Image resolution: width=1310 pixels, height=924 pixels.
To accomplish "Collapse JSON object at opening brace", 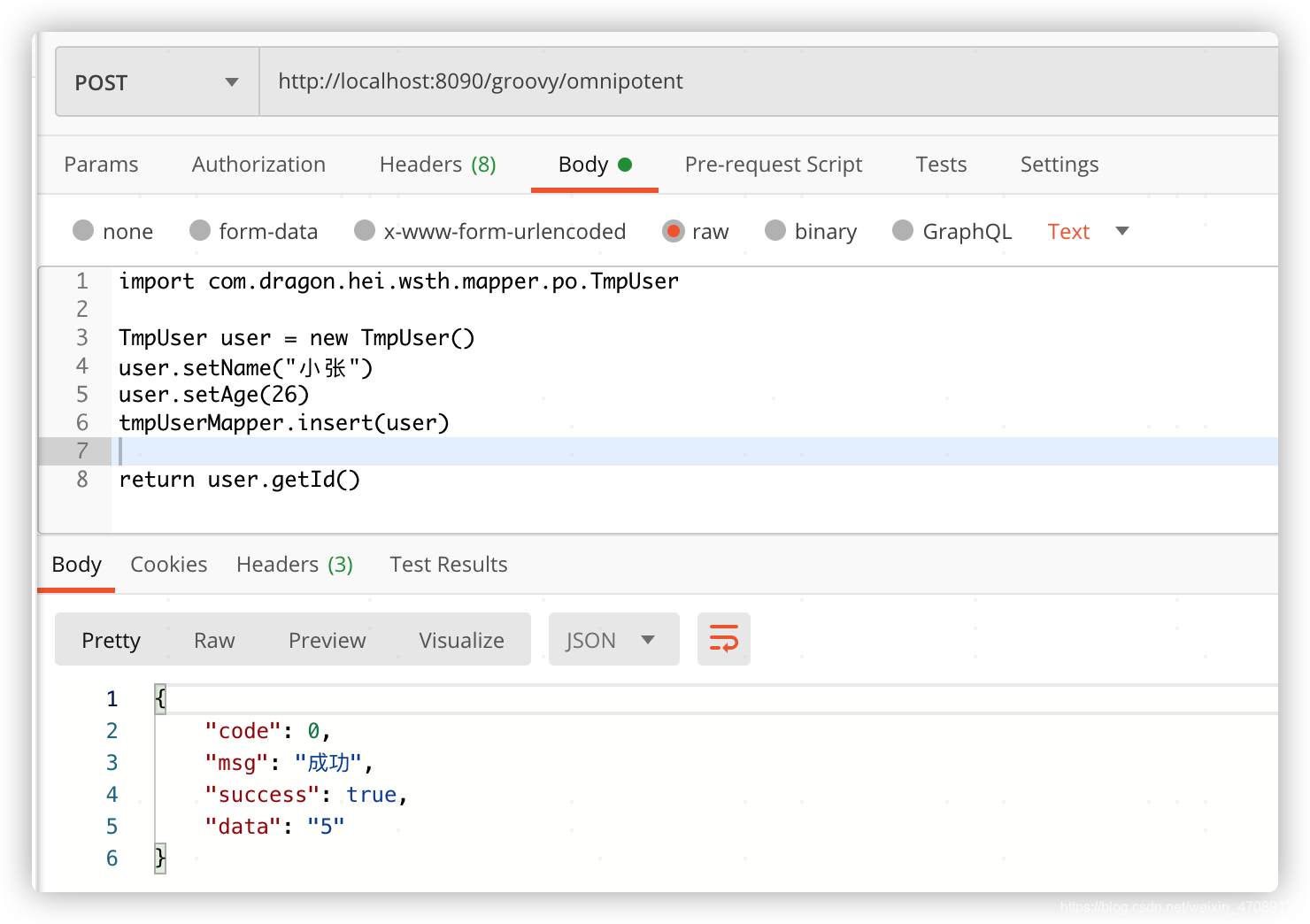I will [159, 698].
